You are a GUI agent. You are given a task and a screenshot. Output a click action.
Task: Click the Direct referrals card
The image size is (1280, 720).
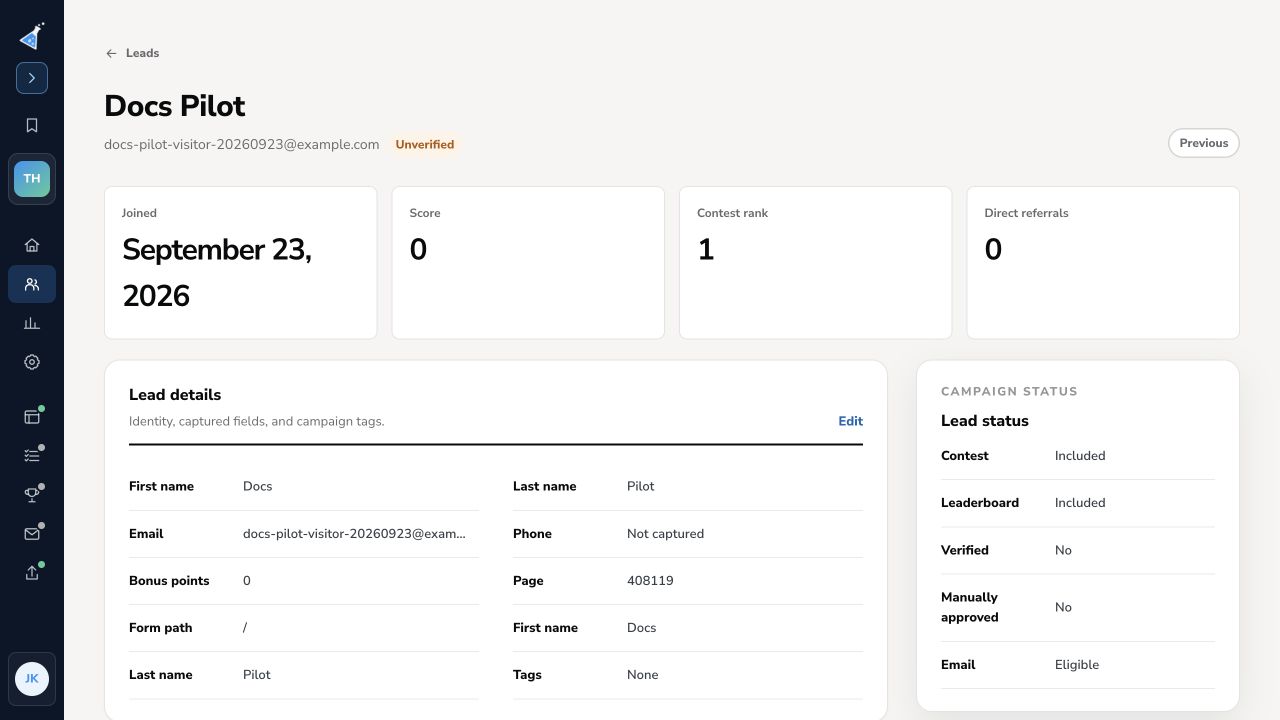pyautogui.click(x=1103, y=262)
